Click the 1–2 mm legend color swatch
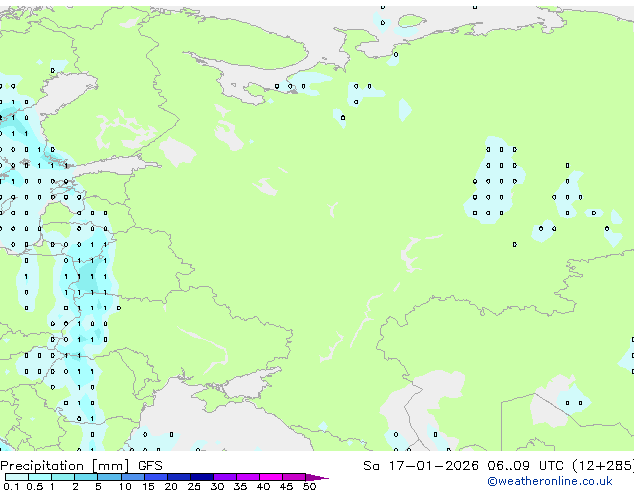The width and height of the screenshot is (634, 490). pos(63,477)
